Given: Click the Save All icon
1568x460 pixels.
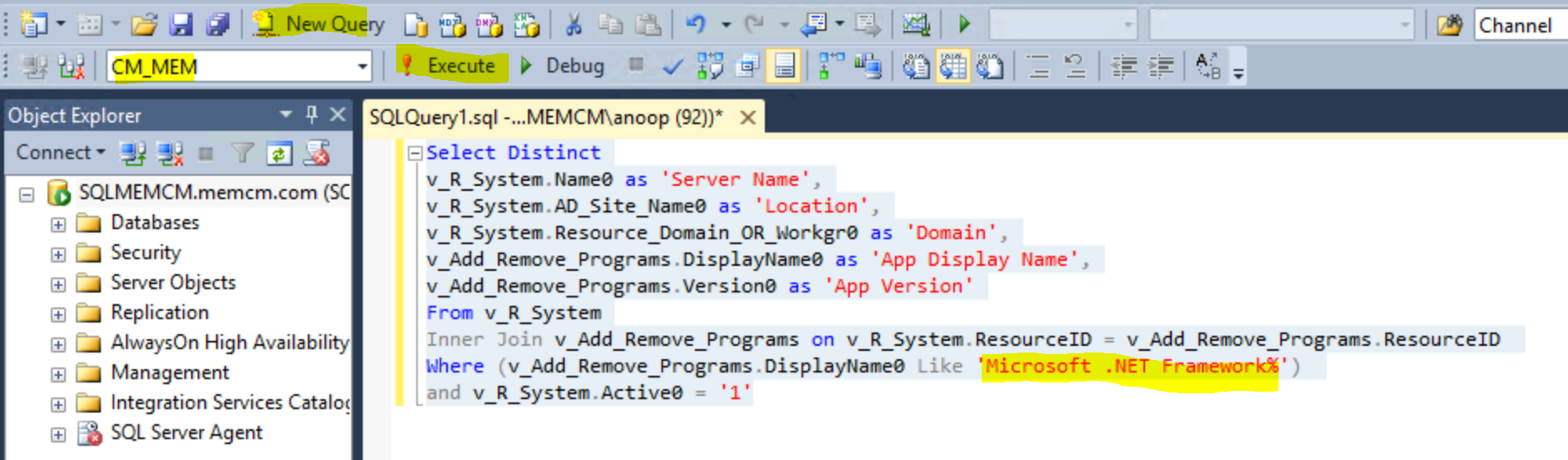Looking at the screenshot, I should pos(218,25).
